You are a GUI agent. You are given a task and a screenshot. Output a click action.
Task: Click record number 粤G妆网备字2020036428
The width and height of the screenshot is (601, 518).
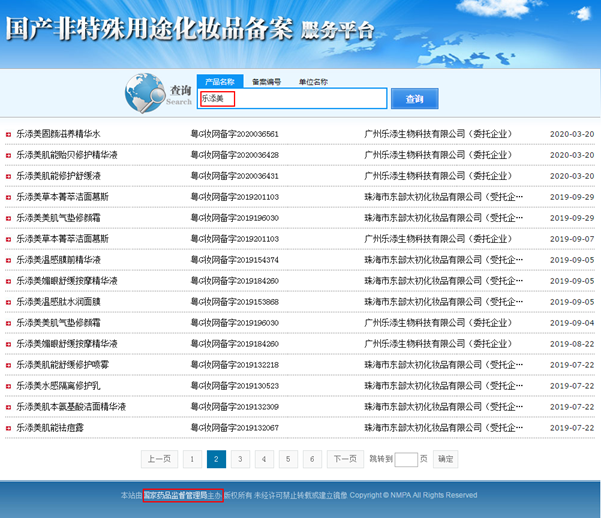tap(235, 155)
